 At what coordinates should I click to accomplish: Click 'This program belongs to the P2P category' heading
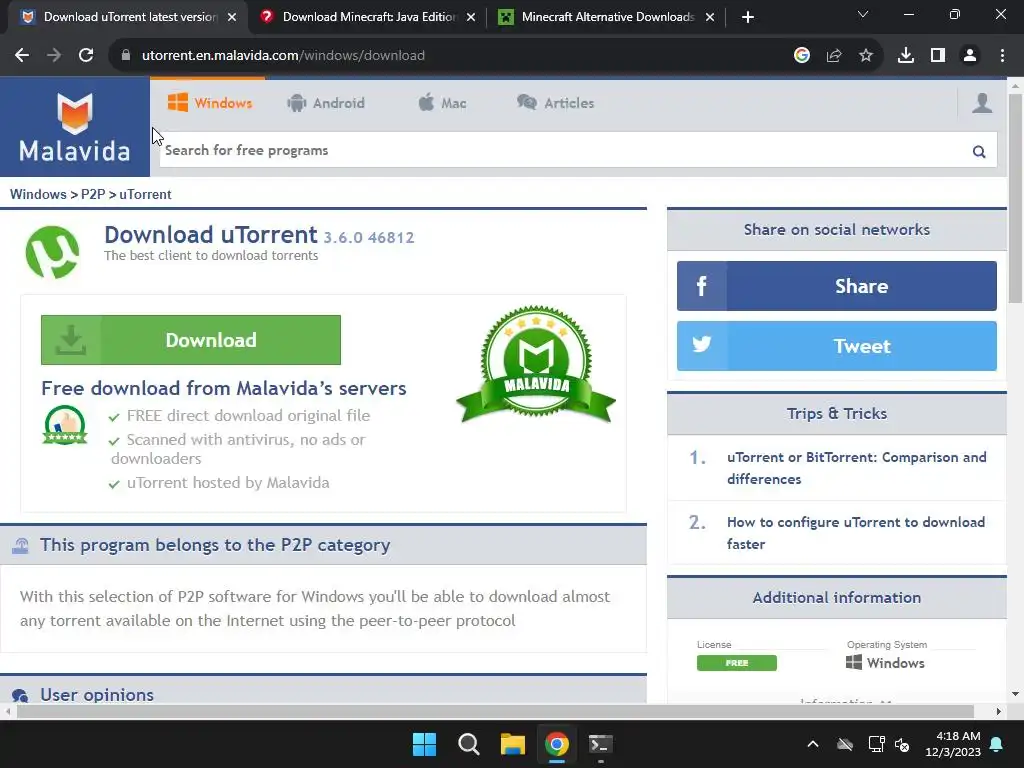click(x=215, y=545)
